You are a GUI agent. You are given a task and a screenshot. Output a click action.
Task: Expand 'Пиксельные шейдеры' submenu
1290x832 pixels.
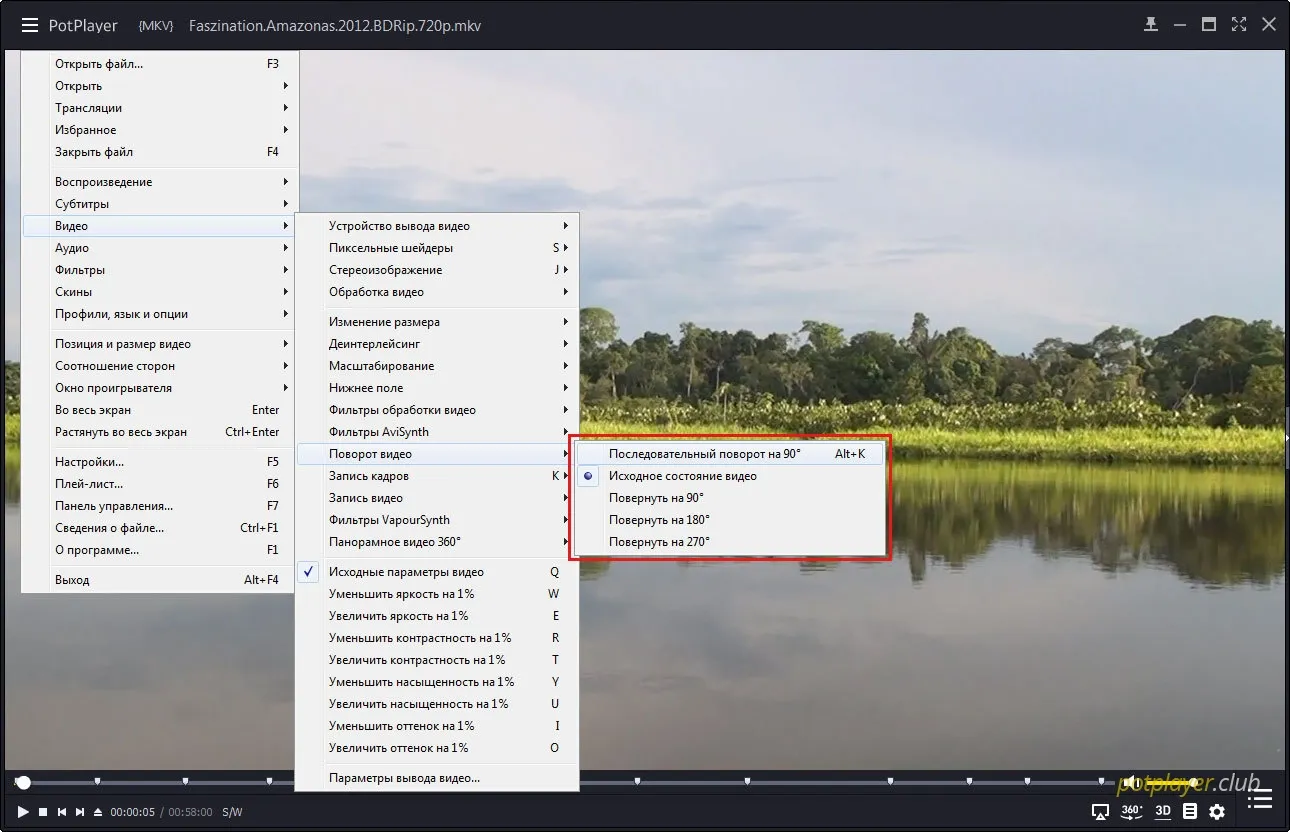pyautogui.click(x=437, y=248)
